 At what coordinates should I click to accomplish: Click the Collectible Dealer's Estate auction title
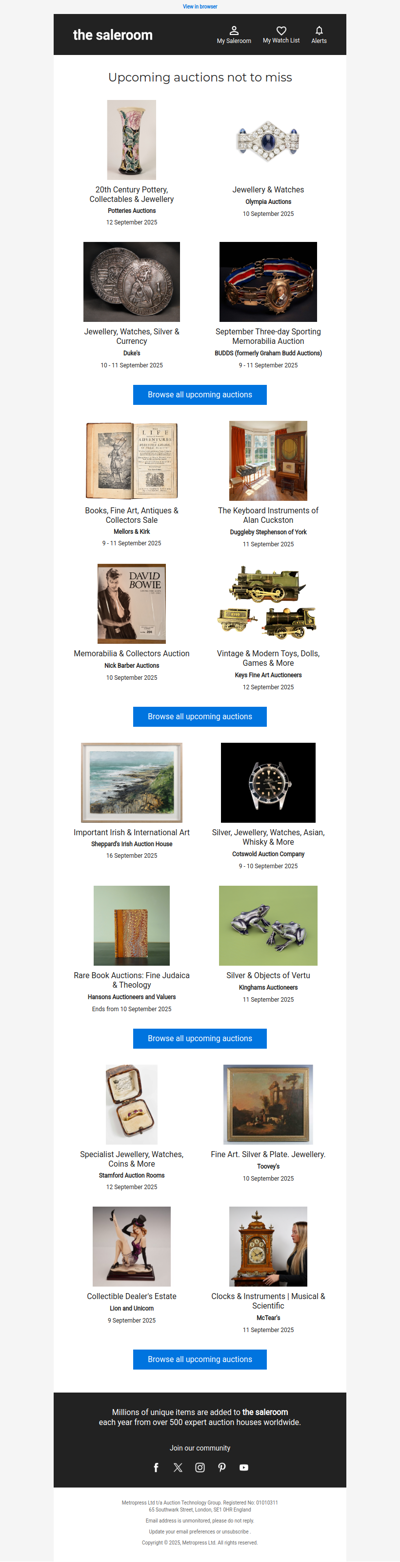(x=132, y=1296)
